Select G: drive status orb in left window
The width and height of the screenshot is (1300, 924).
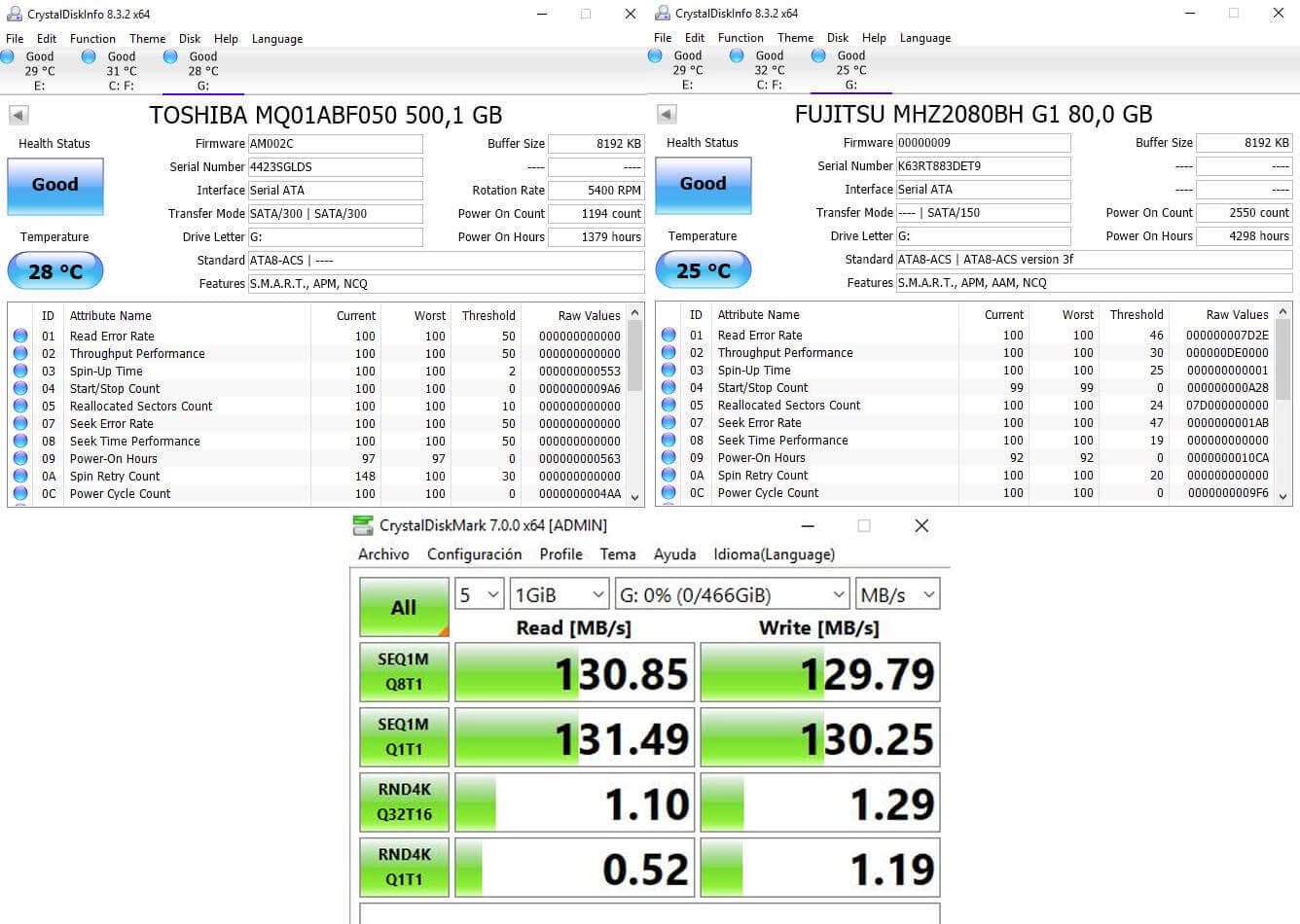(170, 56)
